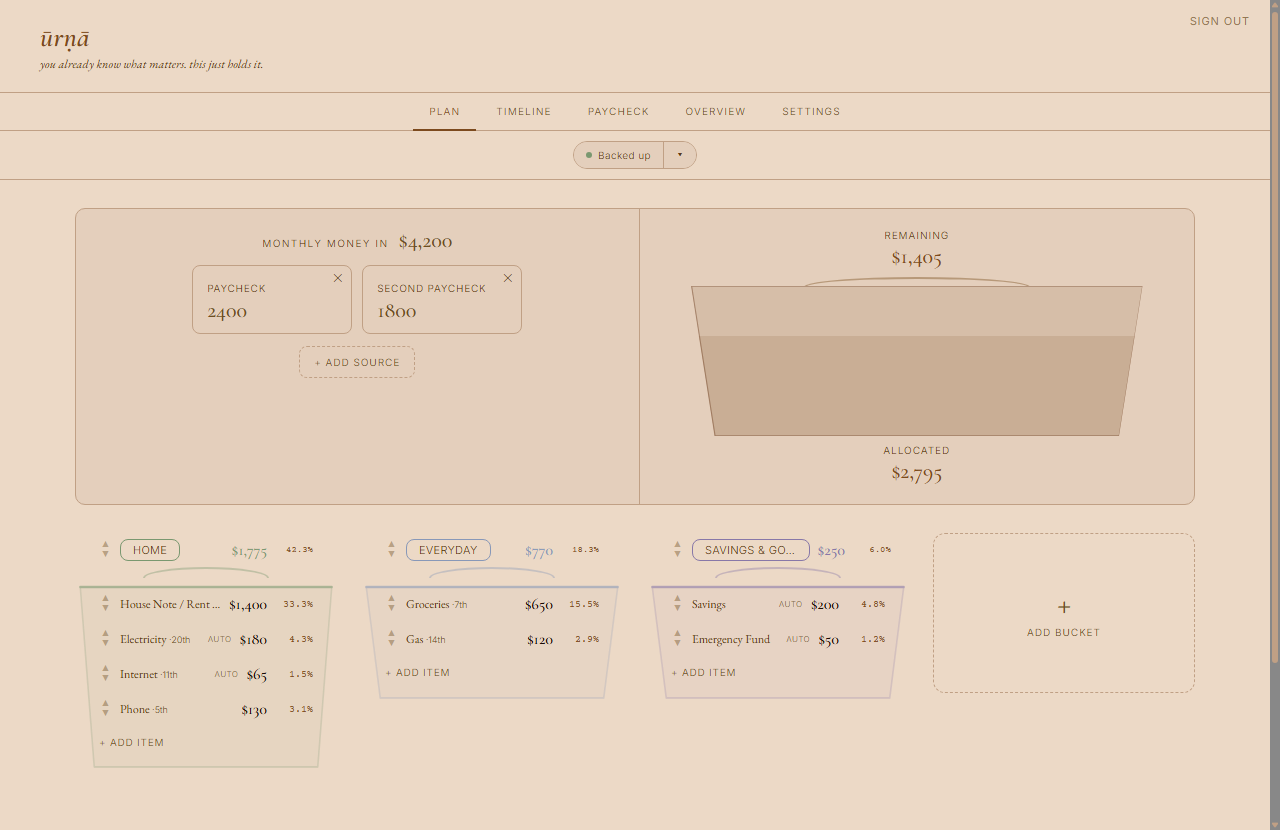Select the Groceries item name
Image resolution: width=1280 pixels, height=830 pixels.
coord(427,604)
